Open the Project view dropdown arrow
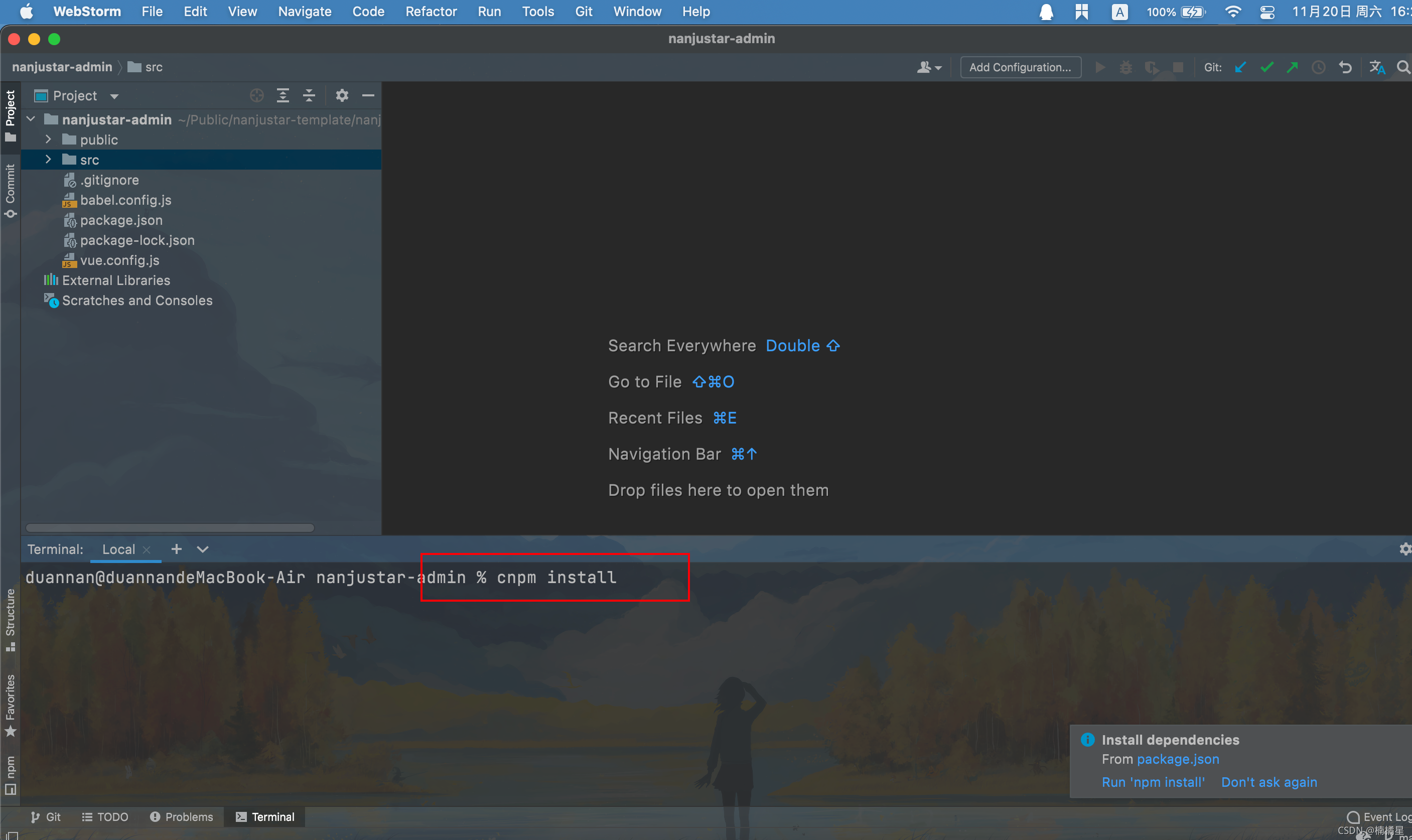The image size is (1412, 840). point(114,96)
